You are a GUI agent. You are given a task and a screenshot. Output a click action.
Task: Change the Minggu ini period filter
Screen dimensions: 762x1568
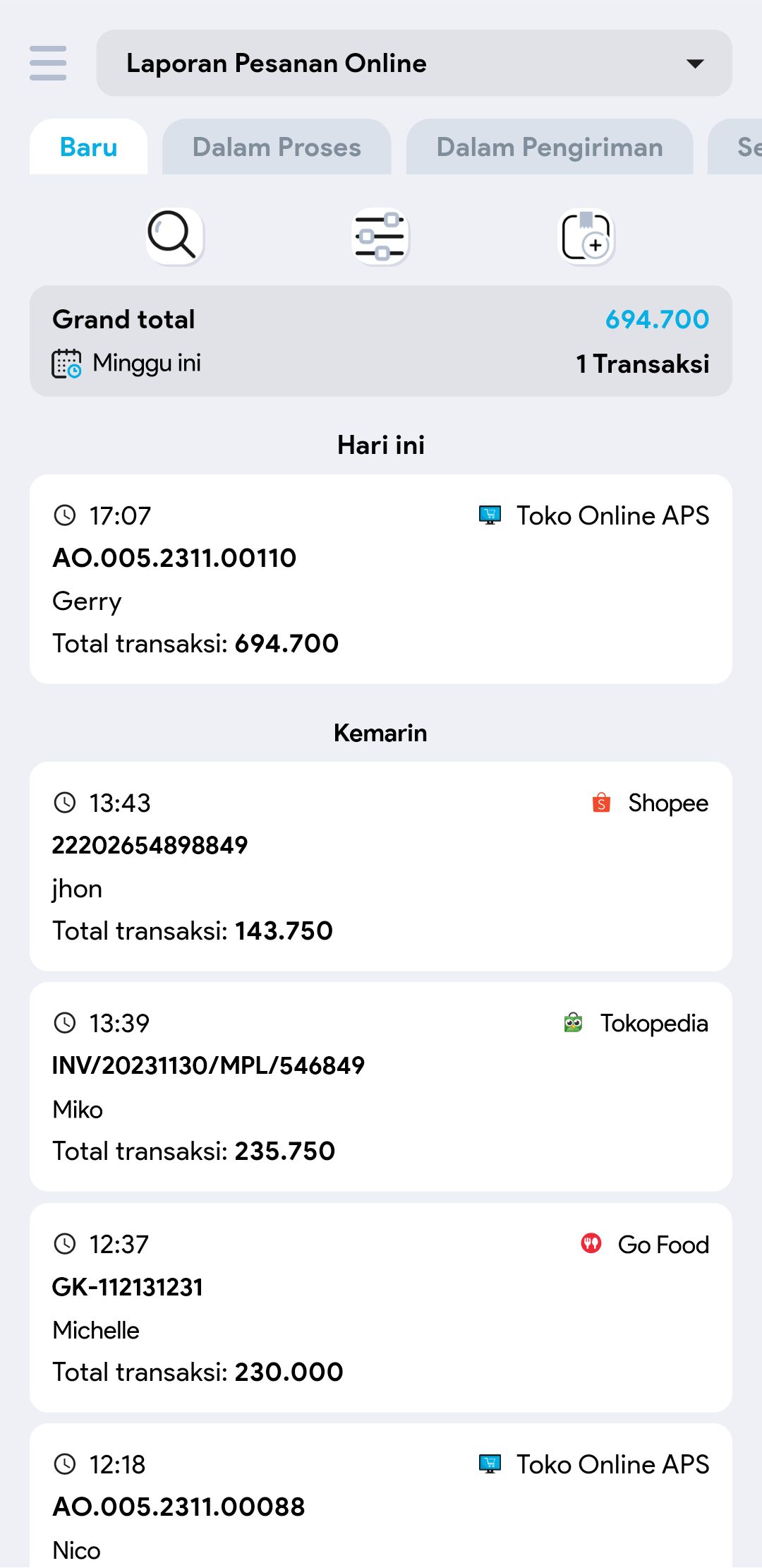(147, 364)
